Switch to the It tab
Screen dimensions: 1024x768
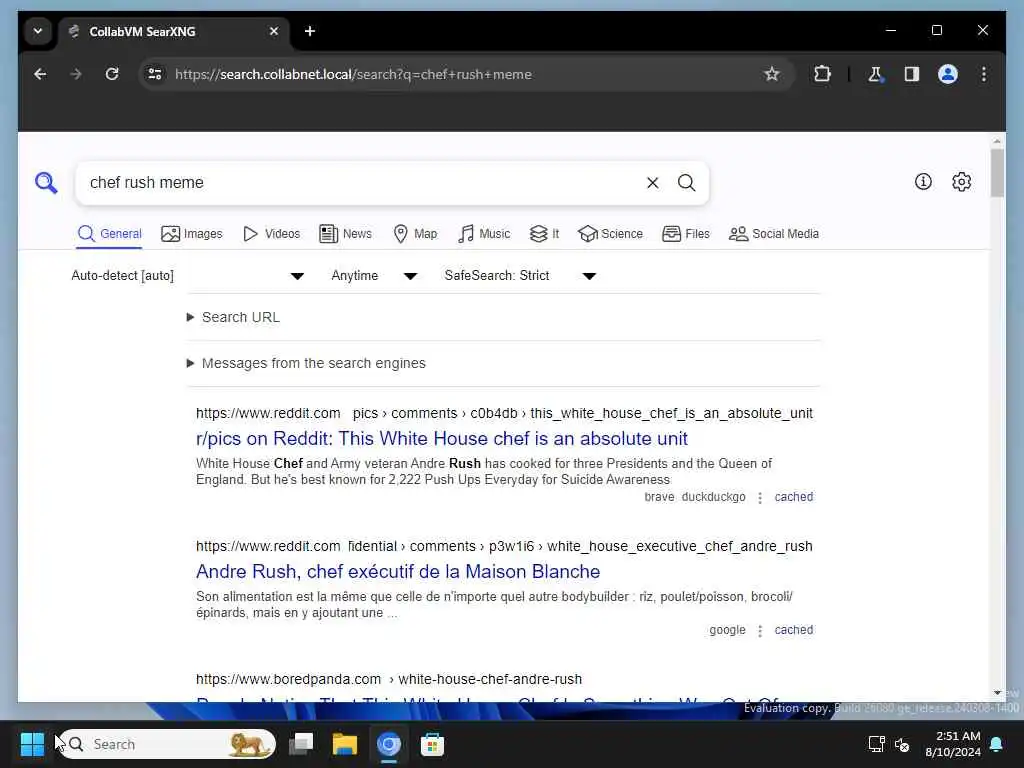(545, 234)
